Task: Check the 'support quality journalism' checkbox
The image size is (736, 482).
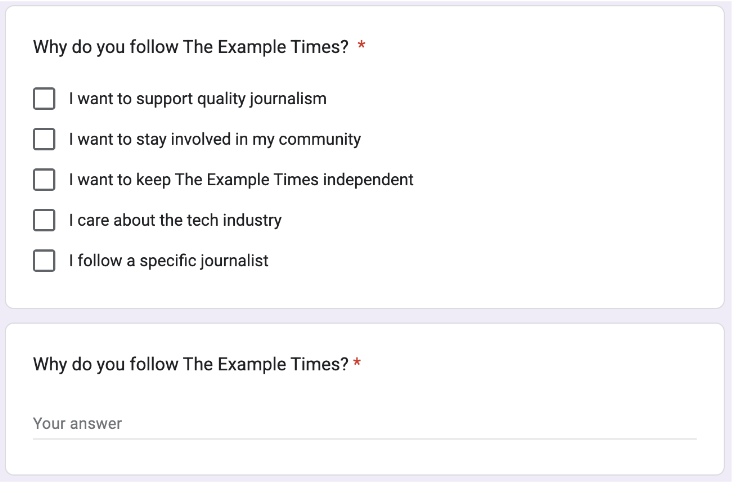Action: click(x=44, y=99)
